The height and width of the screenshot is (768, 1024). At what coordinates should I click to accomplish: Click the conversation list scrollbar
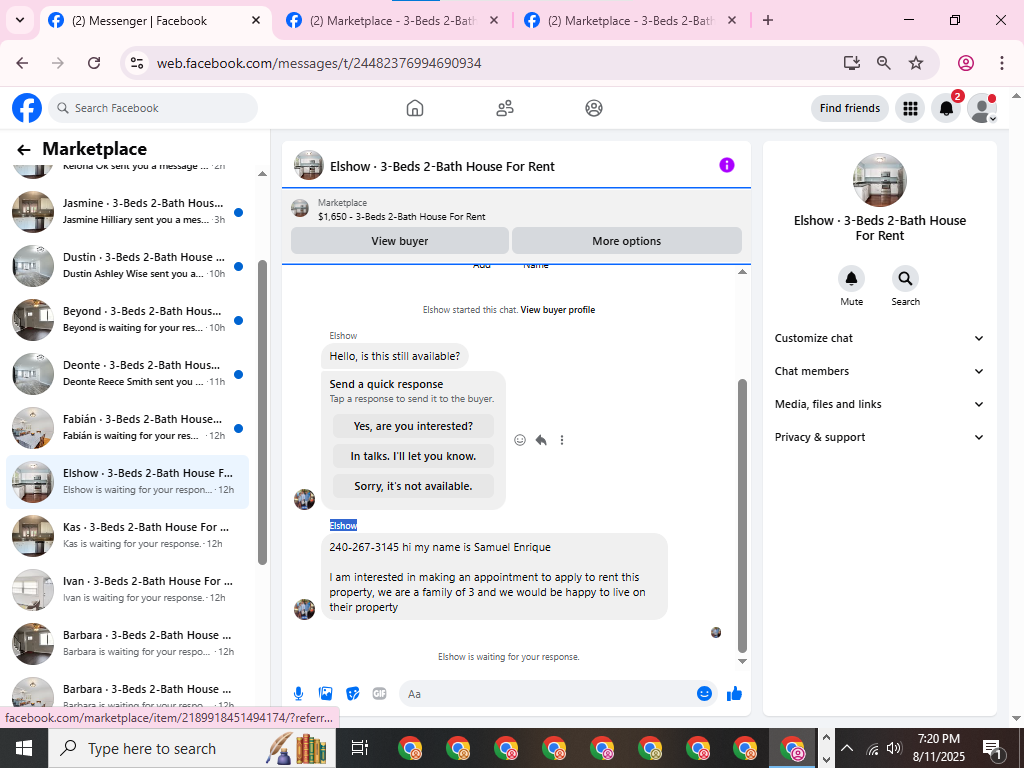263,412
